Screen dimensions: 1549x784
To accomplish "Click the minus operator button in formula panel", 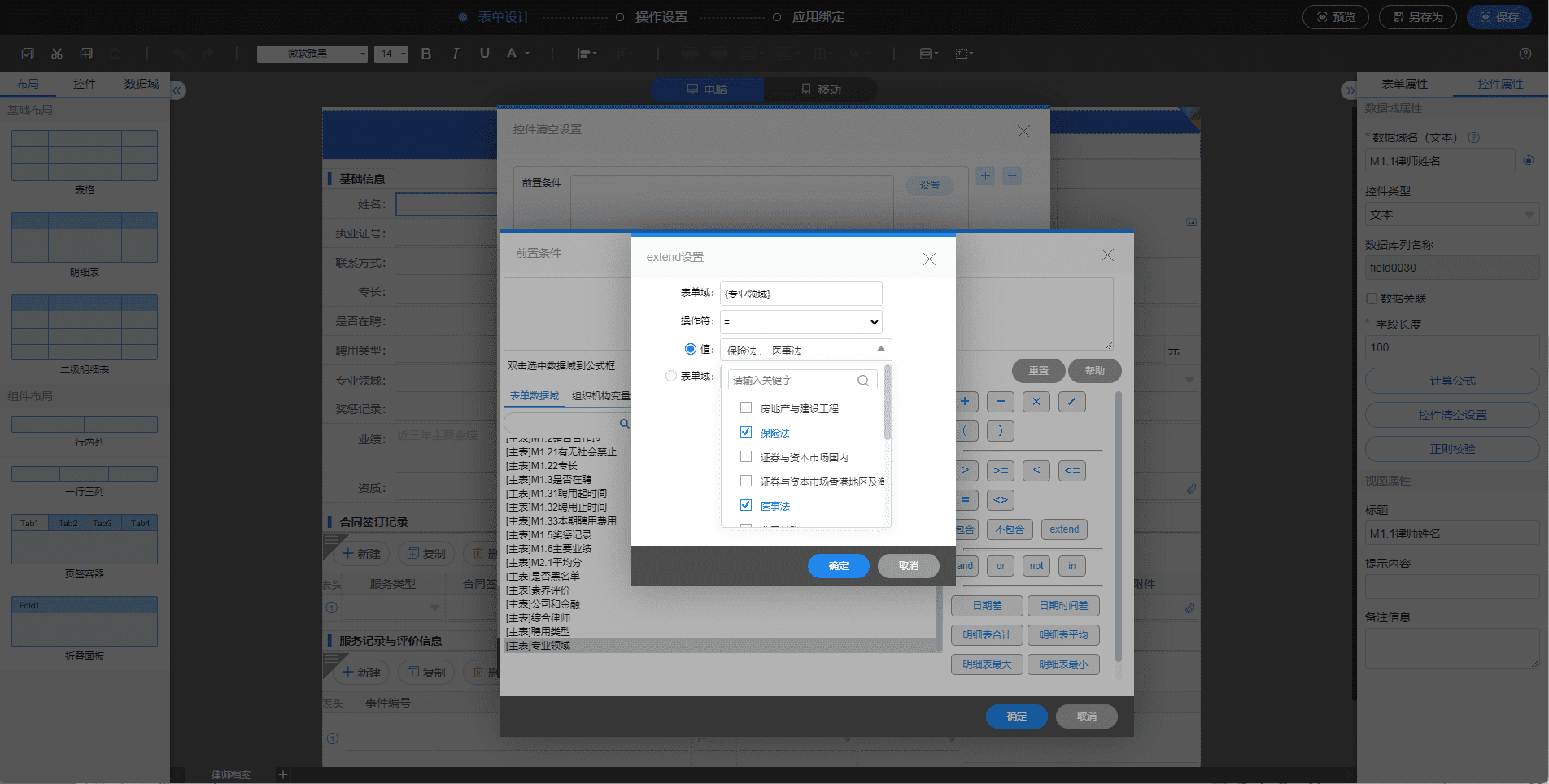I will 1001,401.
